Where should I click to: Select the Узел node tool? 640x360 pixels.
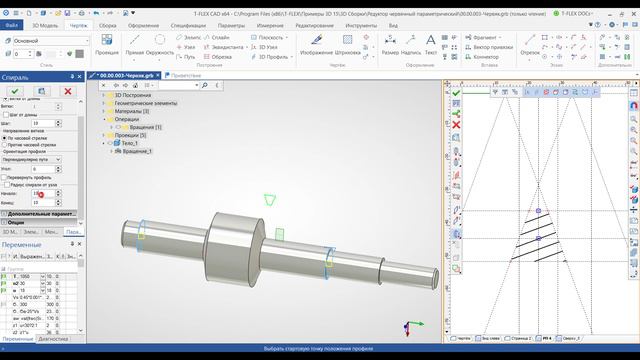click(186, 47)
